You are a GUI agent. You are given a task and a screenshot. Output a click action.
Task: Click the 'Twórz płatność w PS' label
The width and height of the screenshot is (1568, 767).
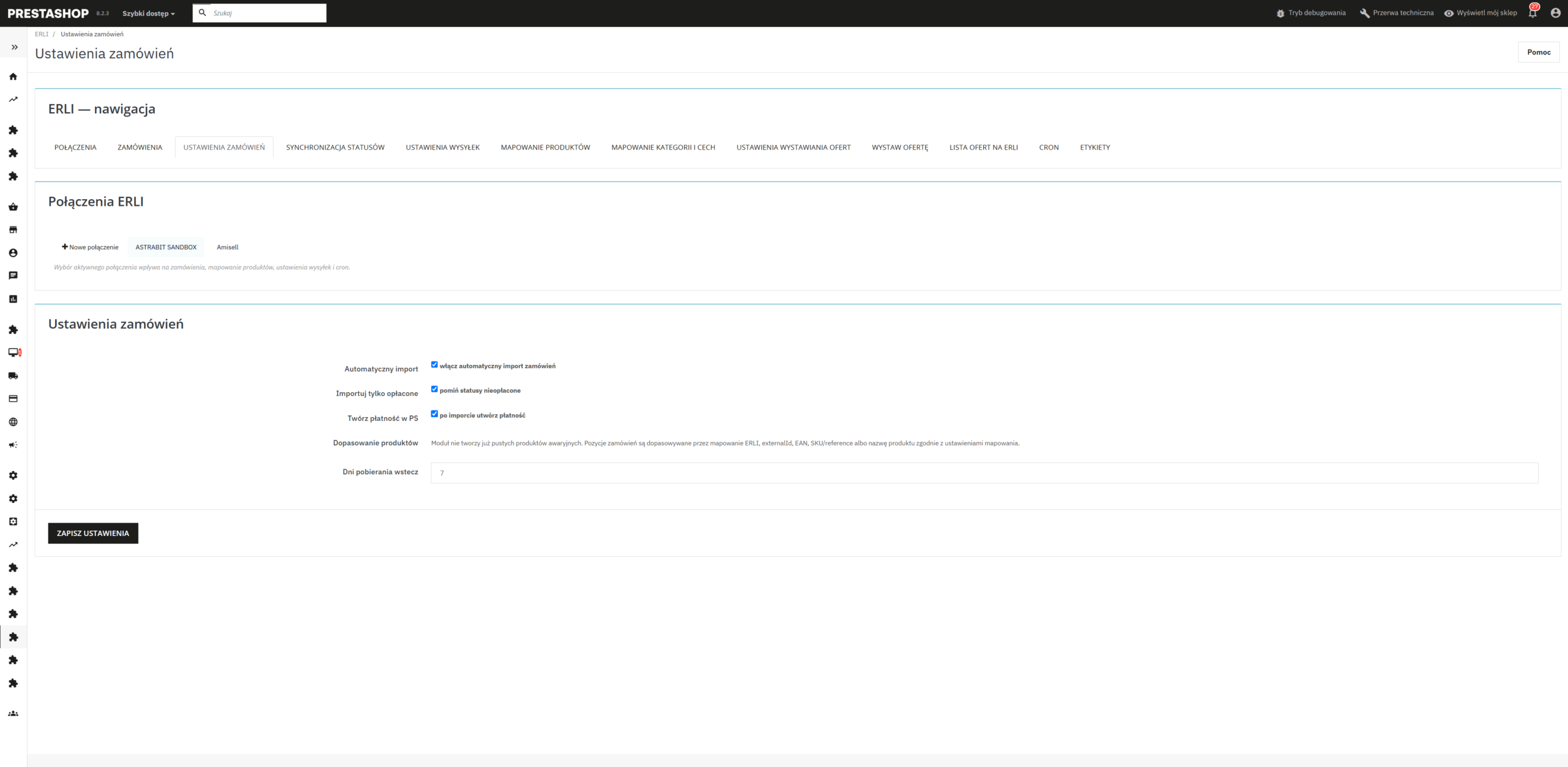click(x=383, y=418)
